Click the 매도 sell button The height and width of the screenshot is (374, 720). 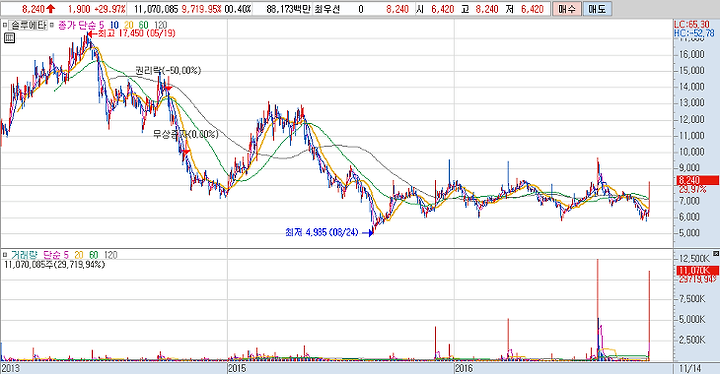coord(597,9)
